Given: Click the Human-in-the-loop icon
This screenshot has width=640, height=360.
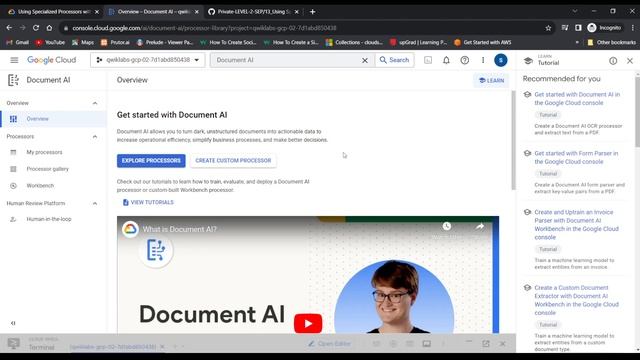Looking at the screenshot, I should (x=13, y=219).
